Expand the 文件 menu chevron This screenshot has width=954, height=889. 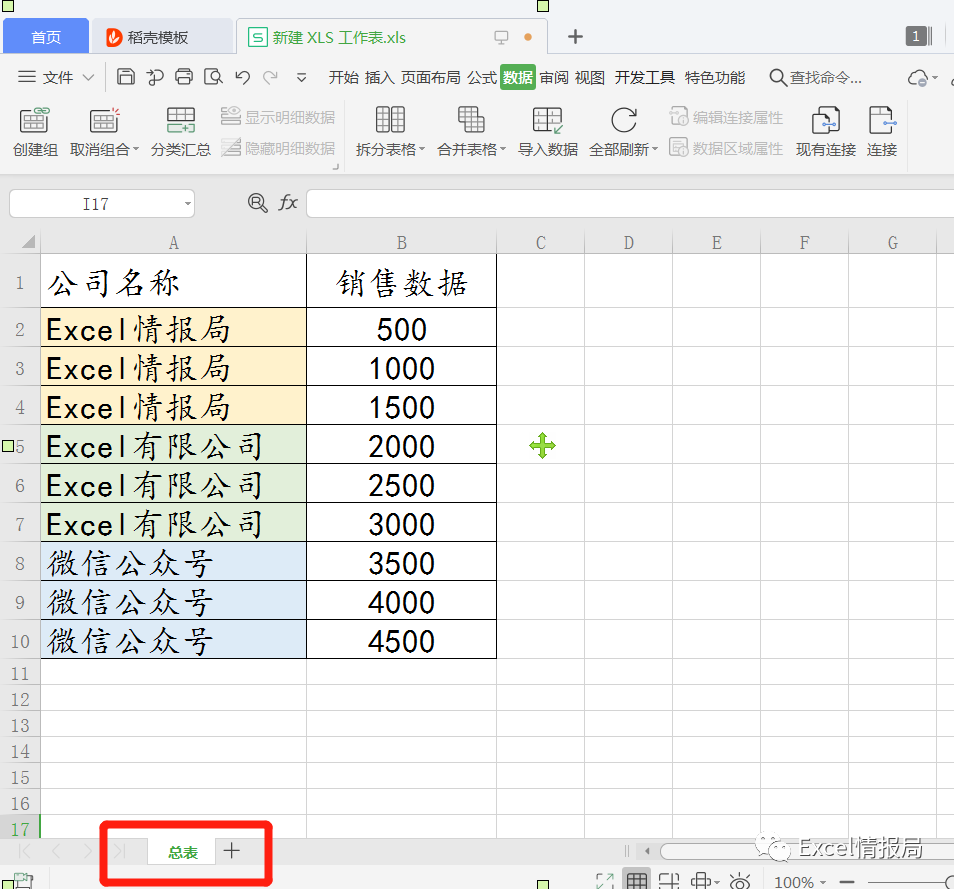point(88,77)
